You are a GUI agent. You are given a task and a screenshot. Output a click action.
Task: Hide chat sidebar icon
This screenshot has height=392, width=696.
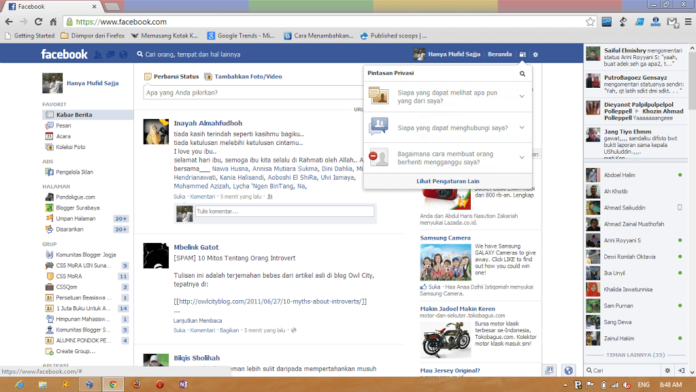click(x=681, y=370)
